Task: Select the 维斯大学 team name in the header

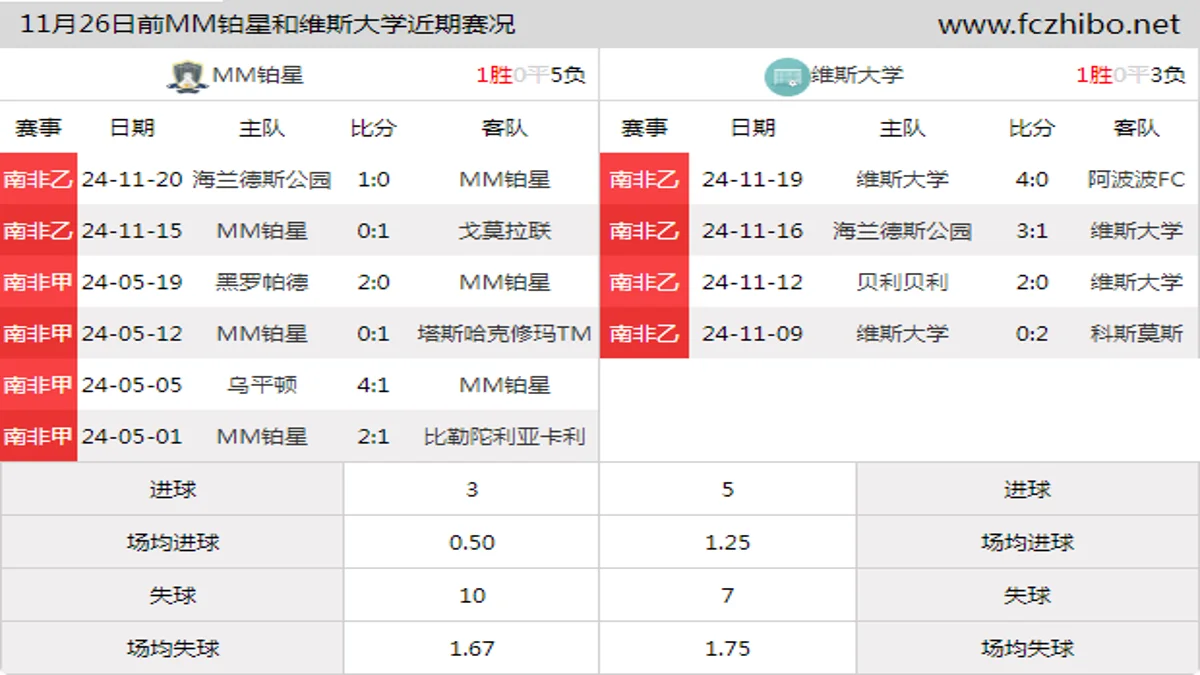Action: (x=857, y=75)
